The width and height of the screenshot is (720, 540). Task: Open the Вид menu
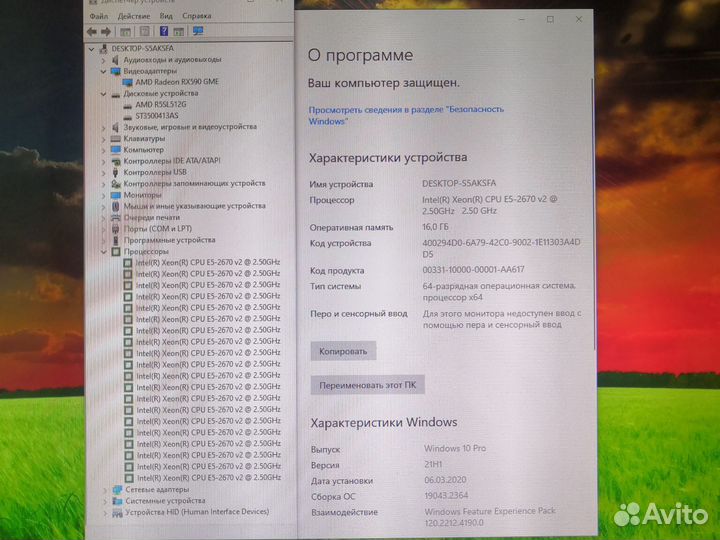[x=166, y=16]
